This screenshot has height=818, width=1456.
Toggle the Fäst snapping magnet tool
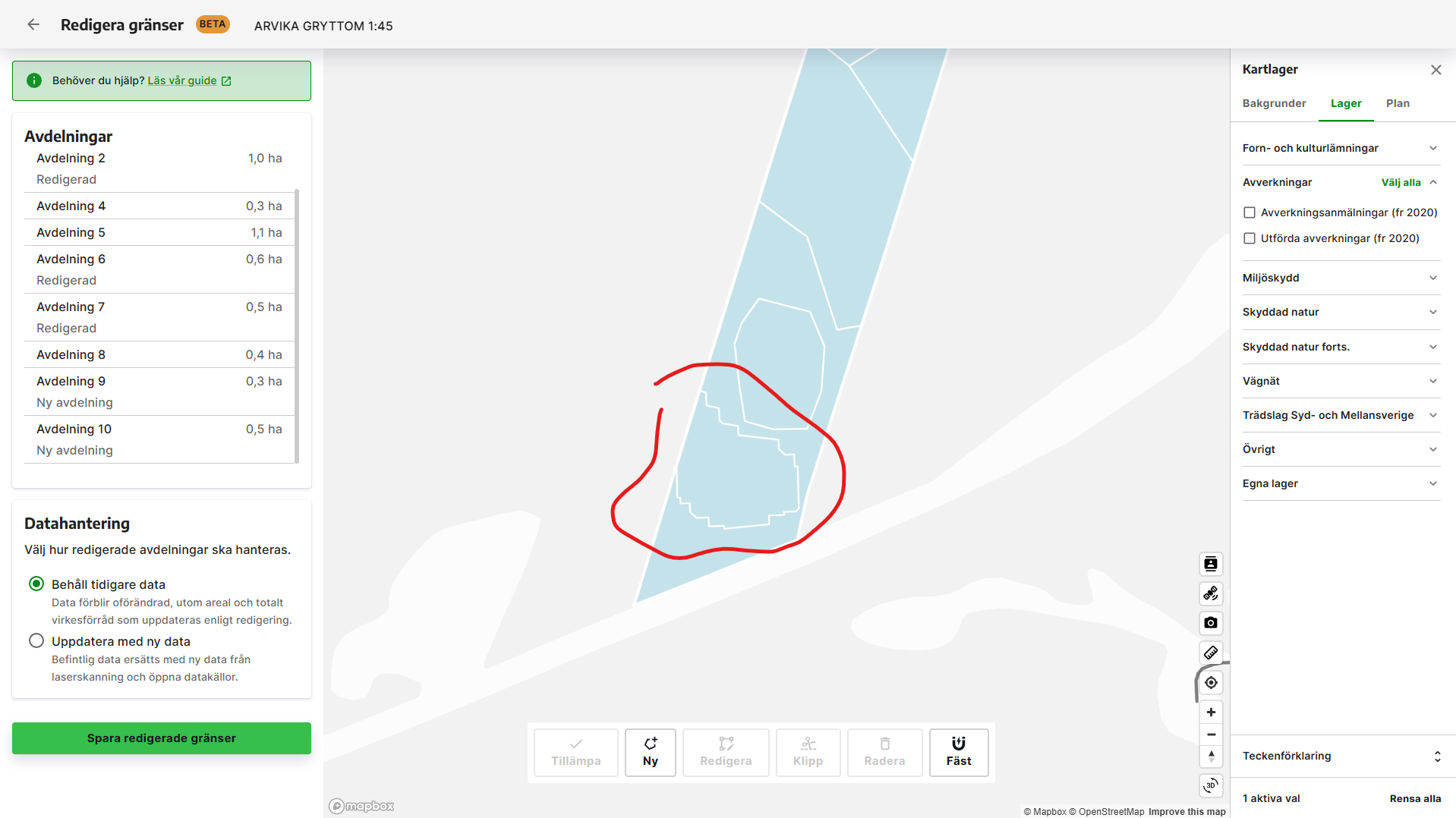click(959, 752)
